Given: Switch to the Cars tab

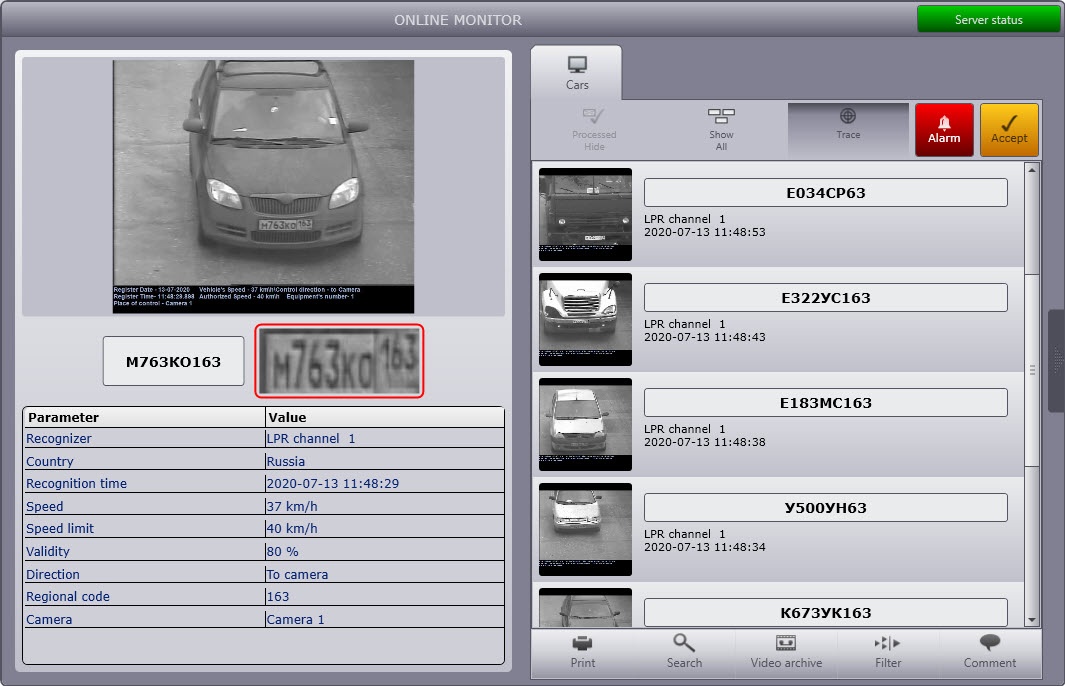Looking at the screenshot, I should 577,73.
